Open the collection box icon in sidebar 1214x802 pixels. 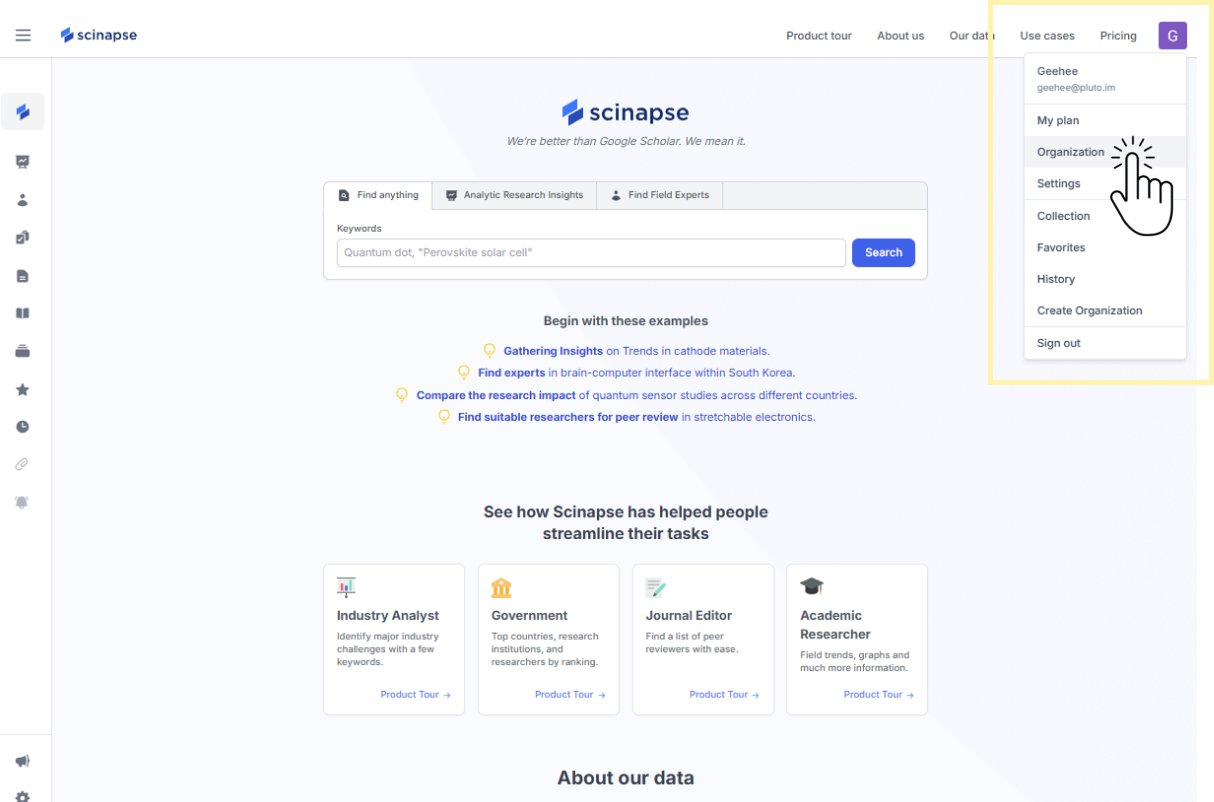point(23,351)
